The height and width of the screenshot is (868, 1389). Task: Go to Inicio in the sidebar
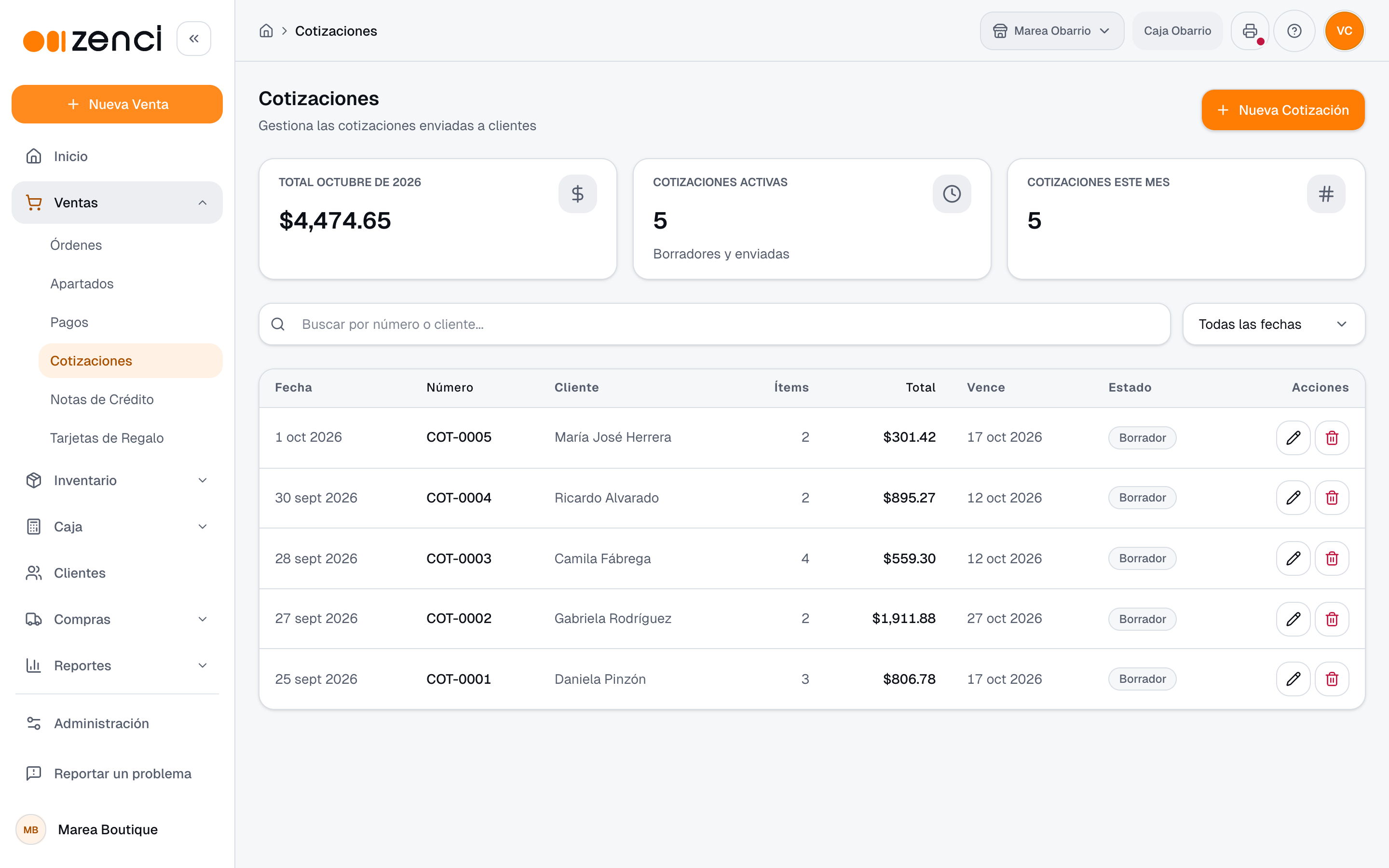pos(117,156)
